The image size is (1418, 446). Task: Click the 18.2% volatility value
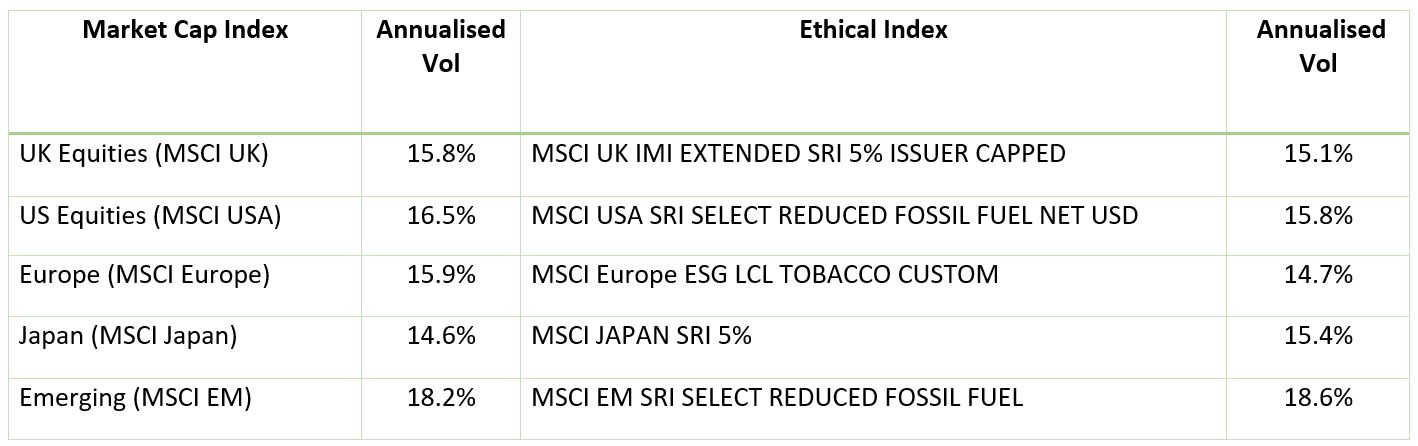(x=441, y=397)
